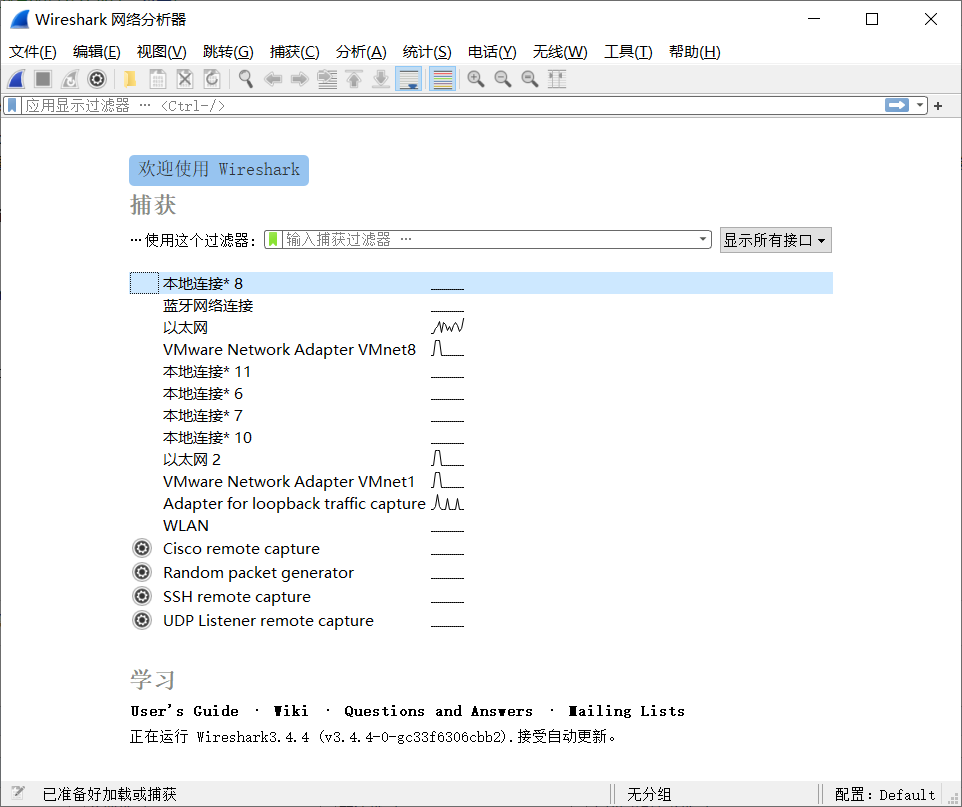This screenshot has width=962, height=807.
Task: Open the Wiki link
Action: tap(291, 711)
